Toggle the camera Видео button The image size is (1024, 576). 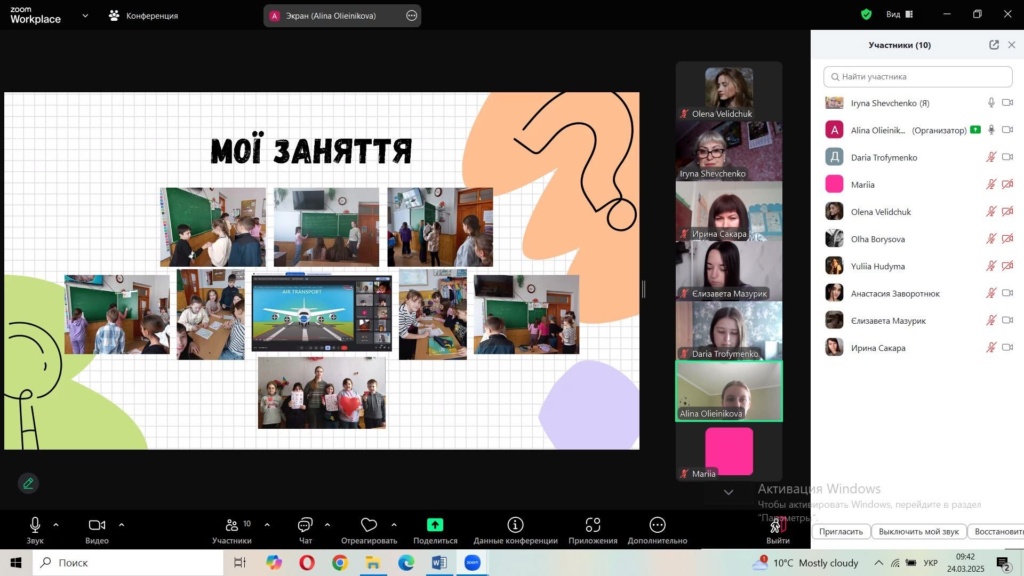pos(97,530)
